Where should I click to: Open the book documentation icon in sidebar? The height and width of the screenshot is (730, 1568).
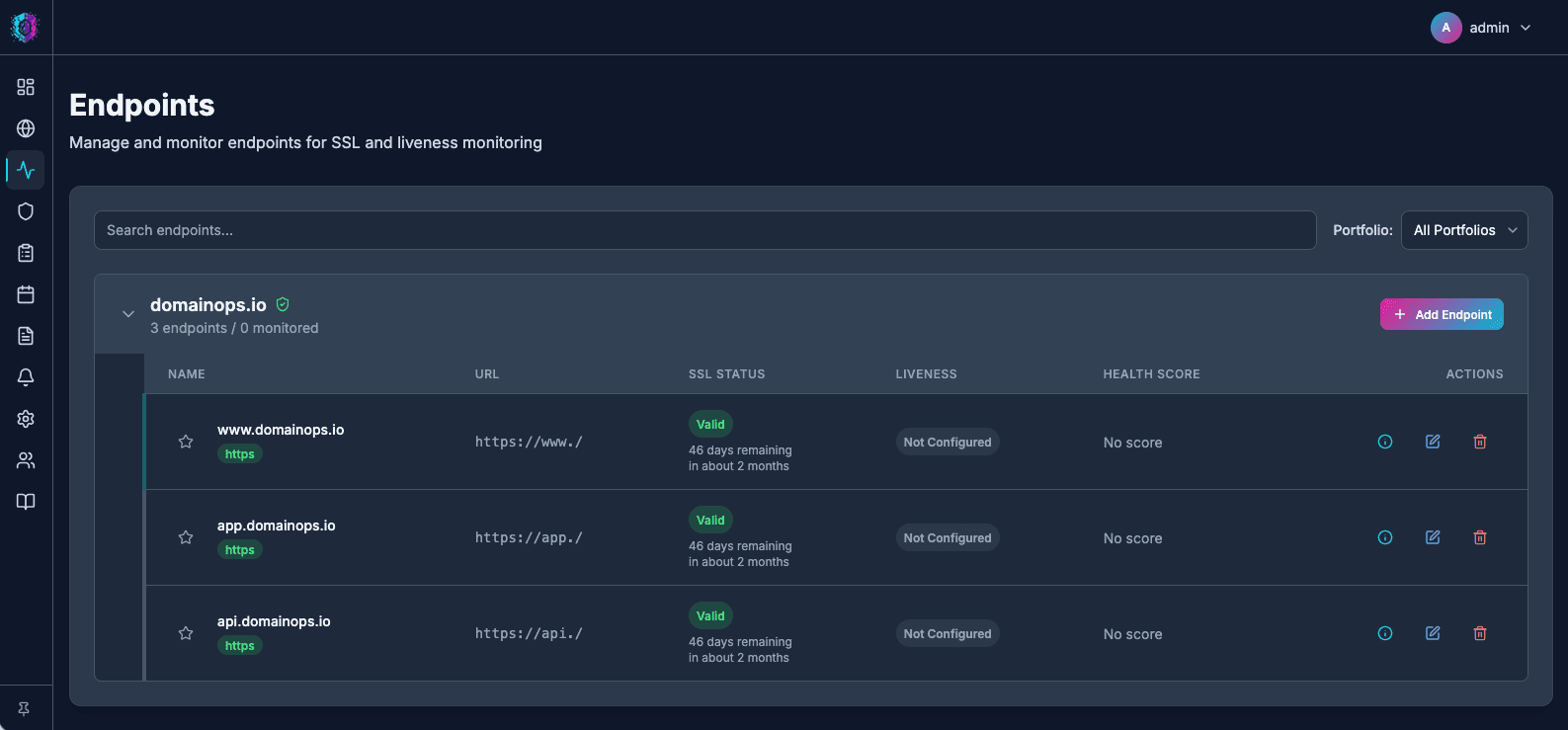[x=26, y=502]
